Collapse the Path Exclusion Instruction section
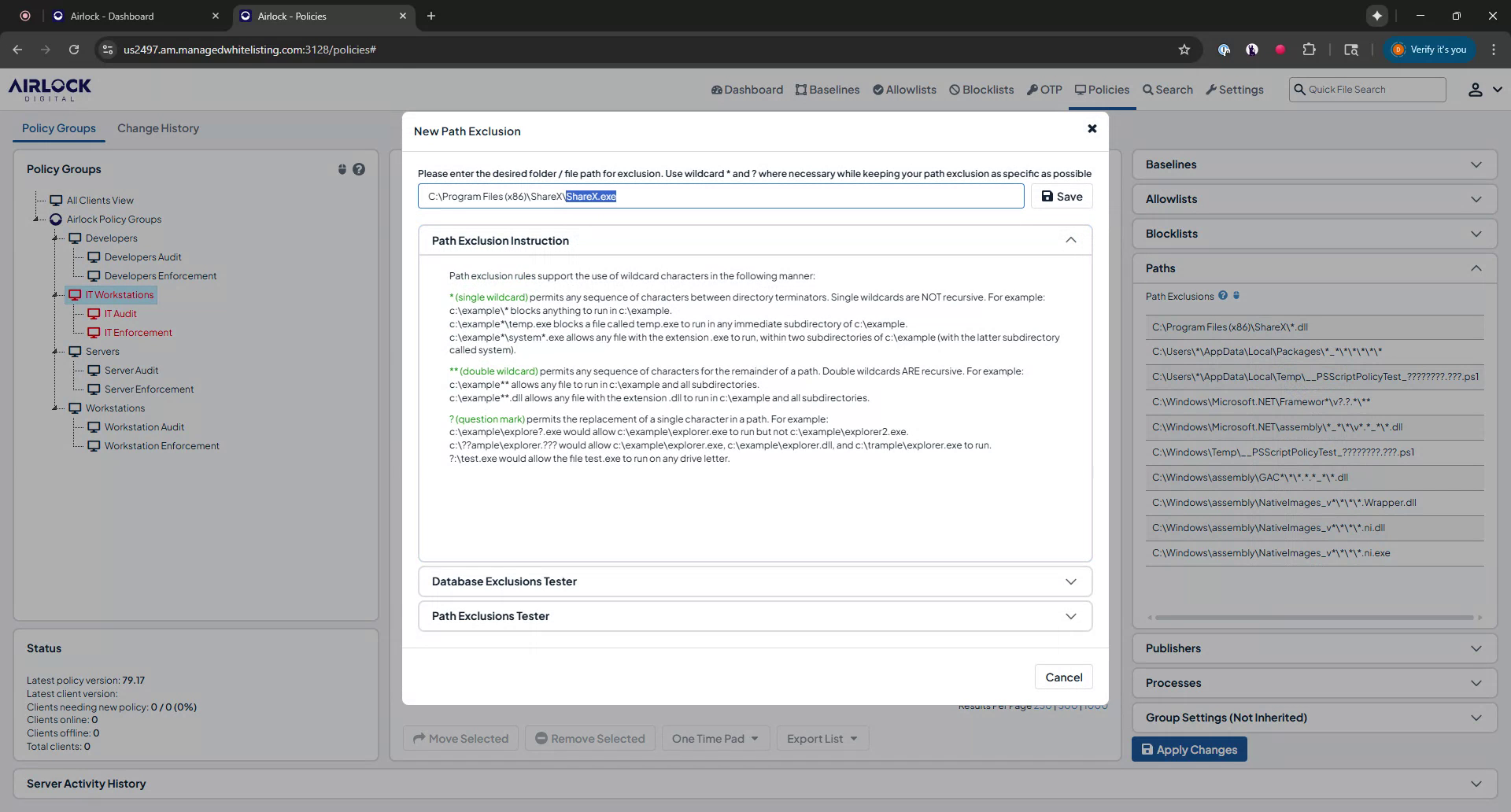The image size is (1511, 812). [1070, 239]
